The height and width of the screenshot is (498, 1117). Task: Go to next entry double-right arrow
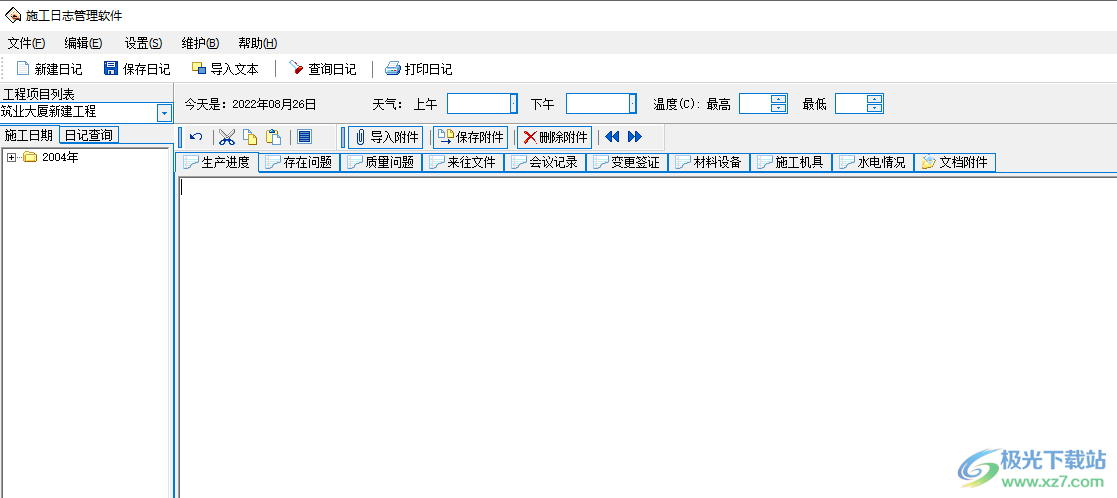coord(635,137)
